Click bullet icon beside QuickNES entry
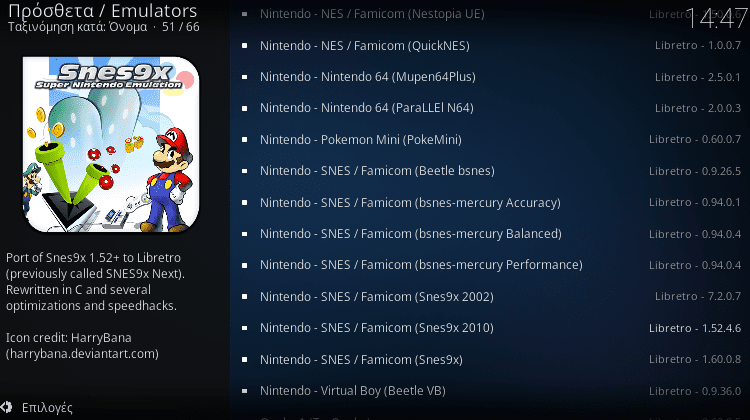Screen dimensions: 750x420 pyautogui.click(x=244, y=45)
